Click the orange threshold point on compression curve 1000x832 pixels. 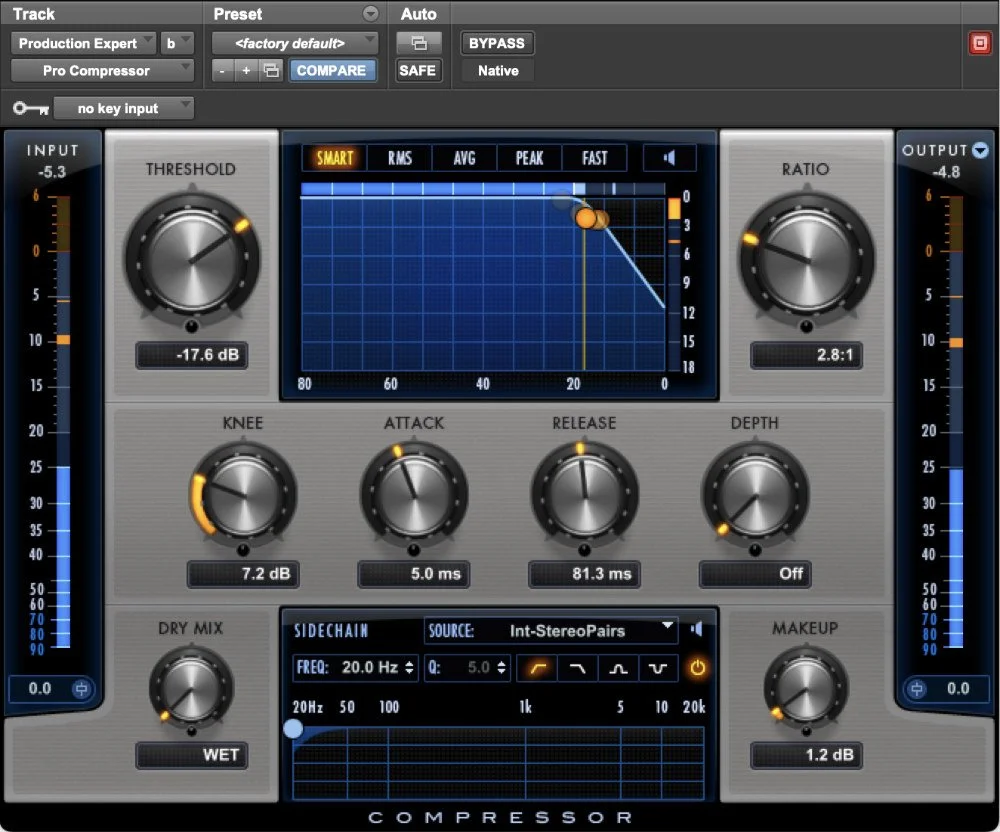585,219
